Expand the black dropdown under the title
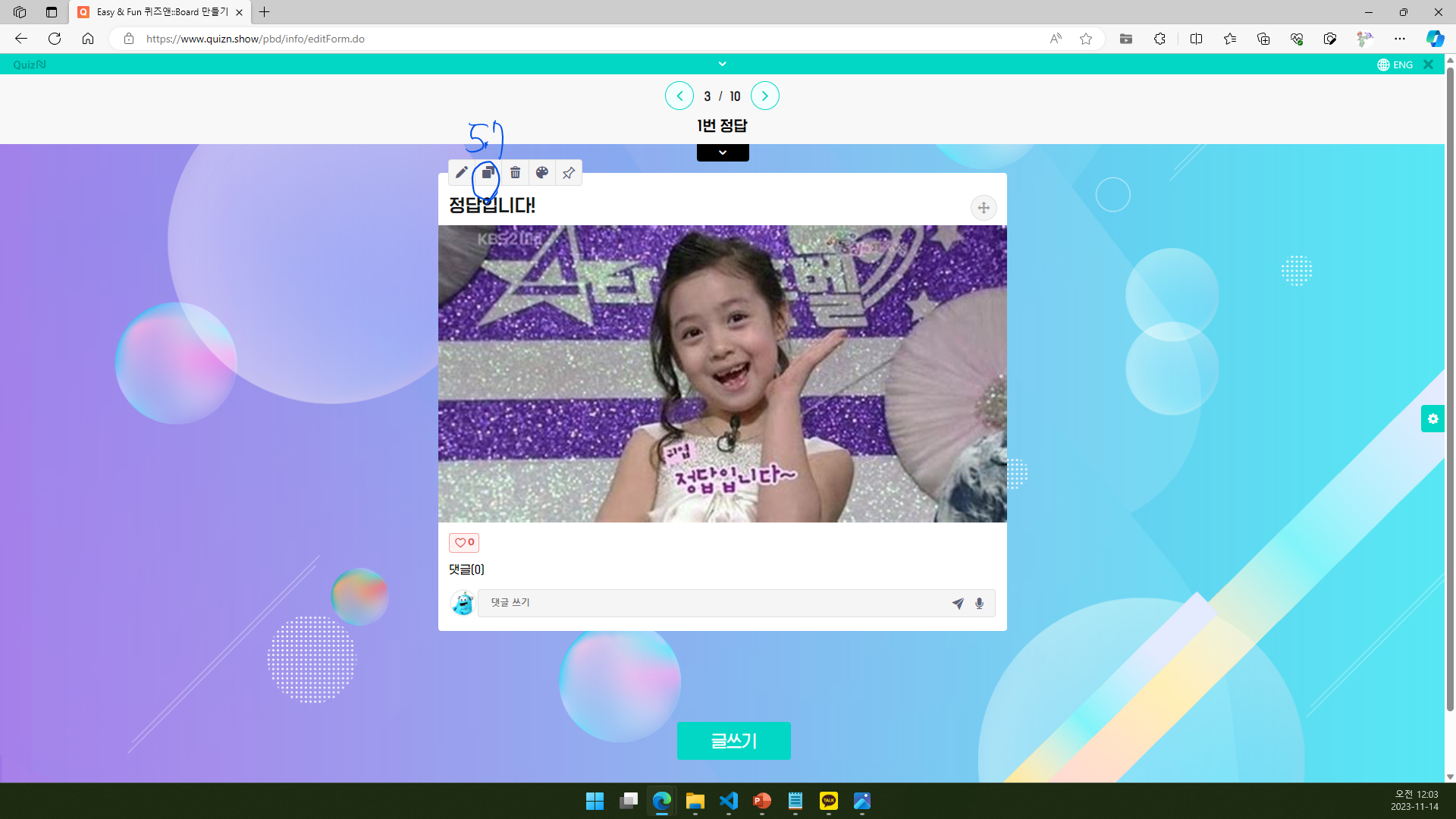The image size is (1456, 819). point(723,152)
